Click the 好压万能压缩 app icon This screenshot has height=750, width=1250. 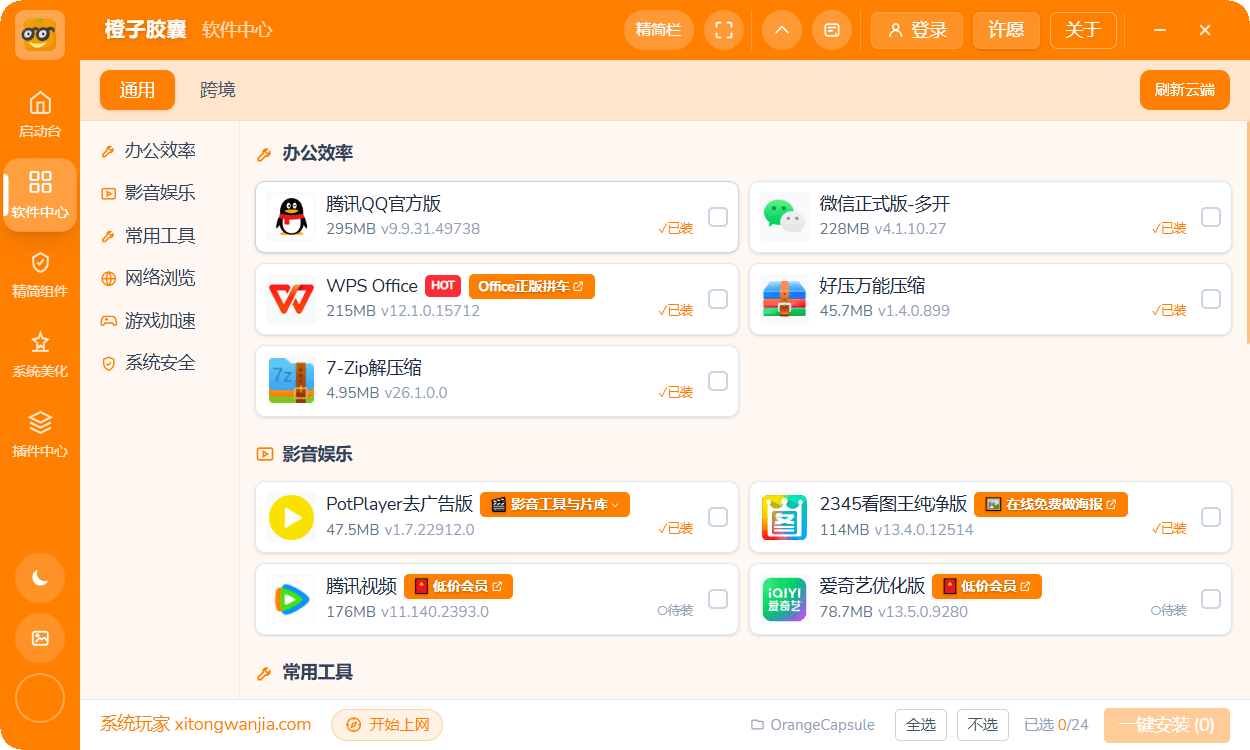pyautogui.click(x=784, y=298)
